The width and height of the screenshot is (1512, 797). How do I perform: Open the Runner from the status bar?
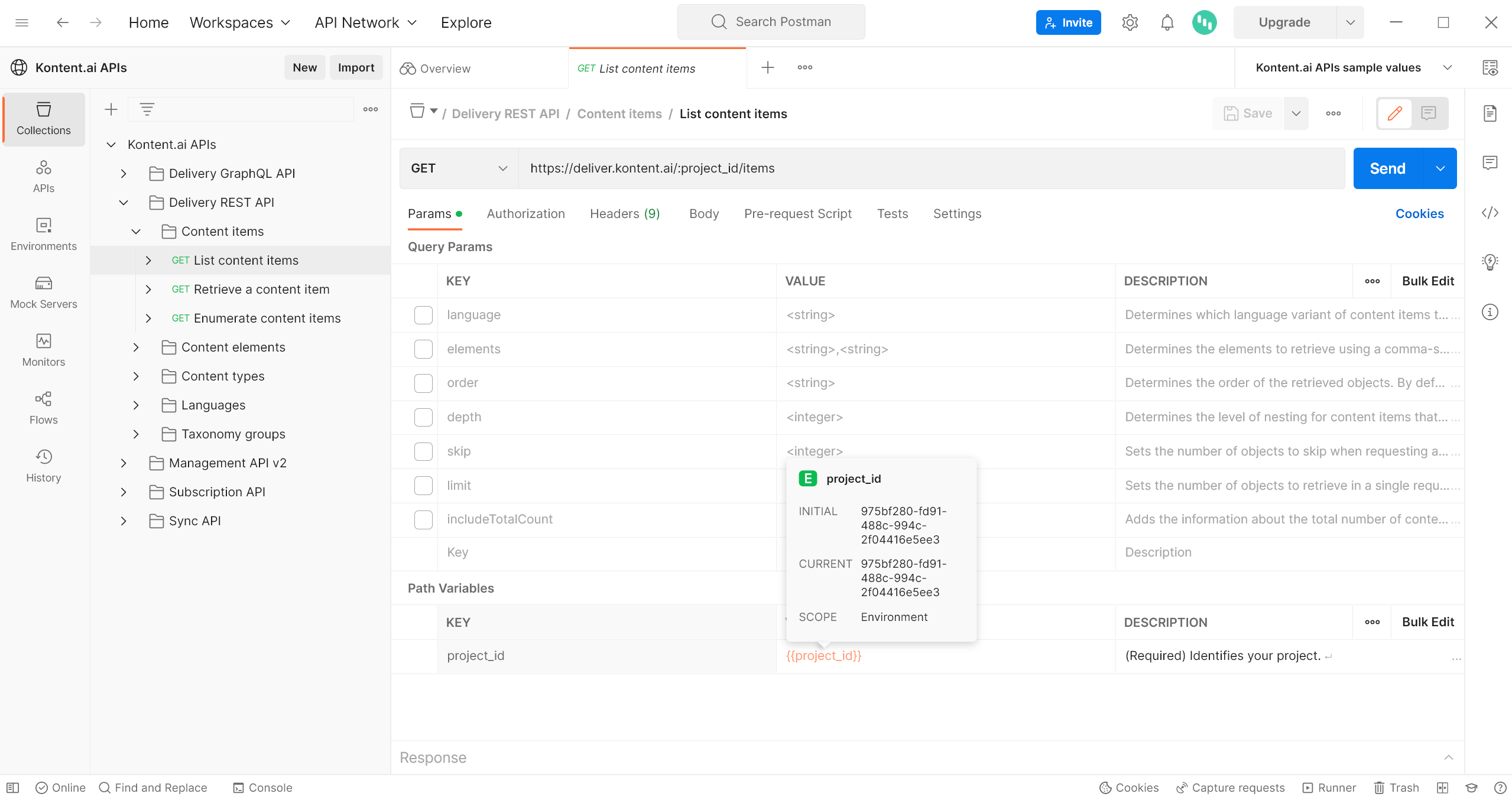(x=1330, y=788)
